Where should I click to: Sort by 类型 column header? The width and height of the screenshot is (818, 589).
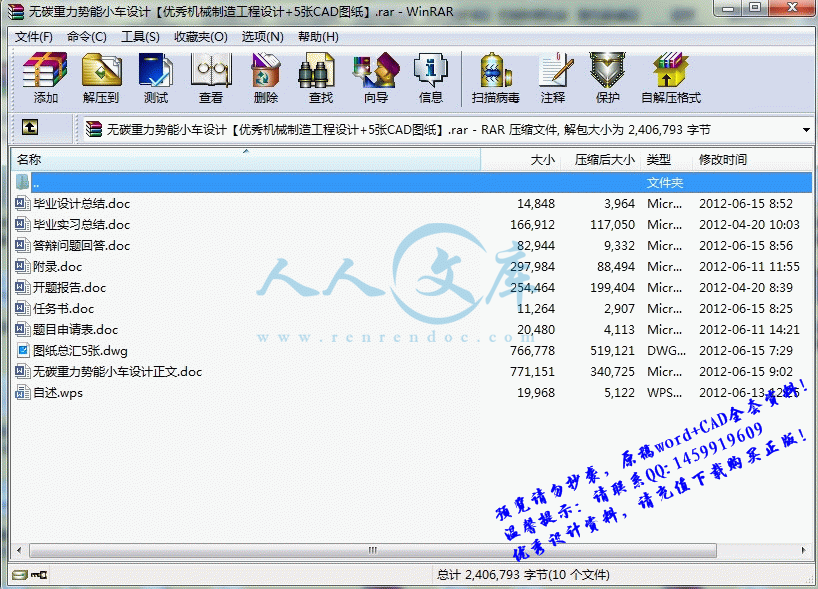[666, 160]
